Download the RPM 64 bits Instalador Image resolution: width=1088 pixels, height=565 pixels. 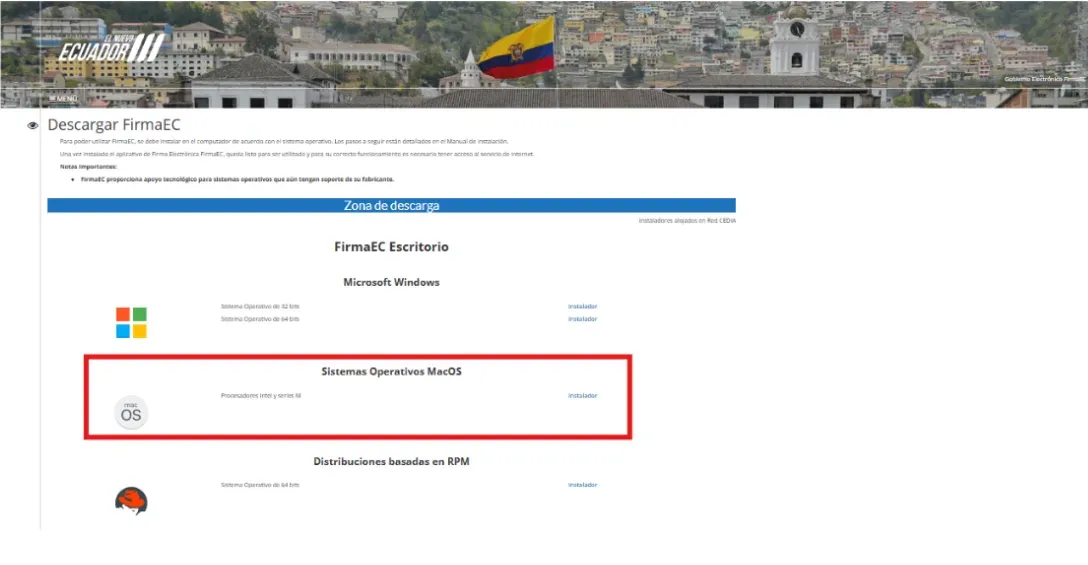[x=583, y=485]
